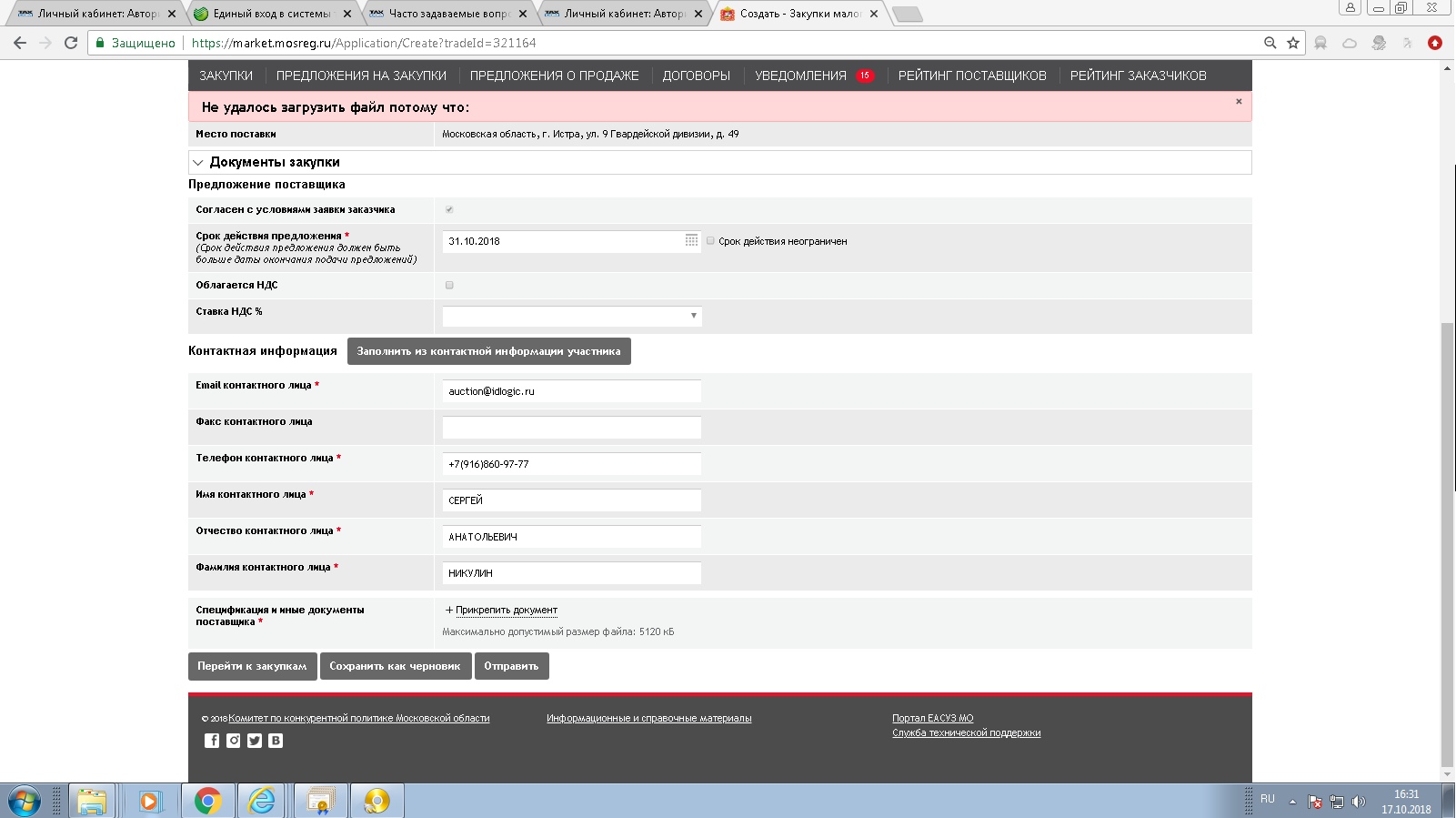Toggle the 'Облагается НДС' checkbox
Screen dimensions: 1456x818
pyautogui.click(x=449, y=286)
